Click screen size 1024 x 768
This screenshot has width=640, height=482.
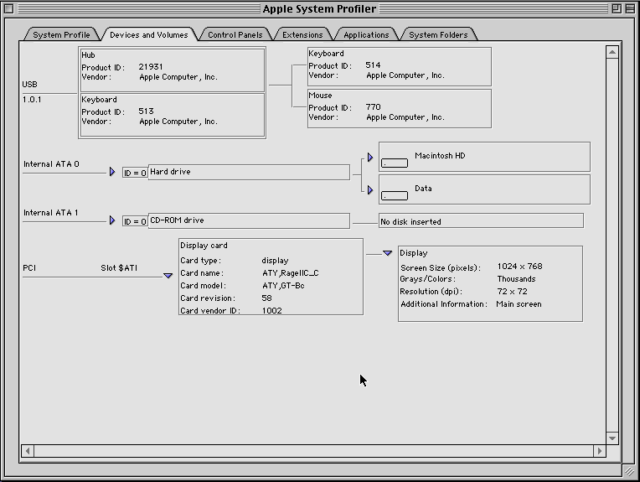[520, 266]
